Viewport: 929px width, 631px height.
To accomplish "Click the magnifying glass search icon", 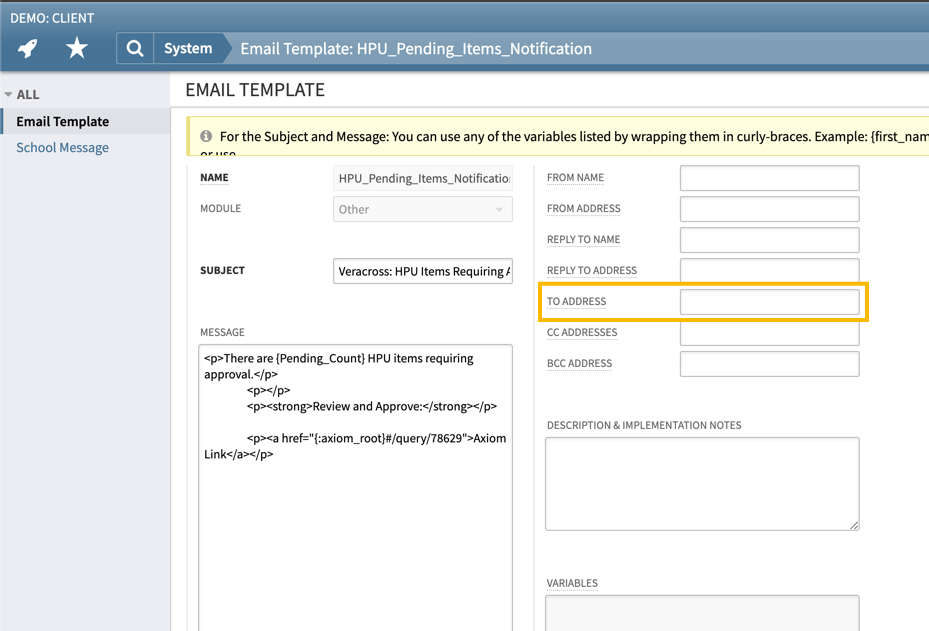I will click(x=135, y=48).
